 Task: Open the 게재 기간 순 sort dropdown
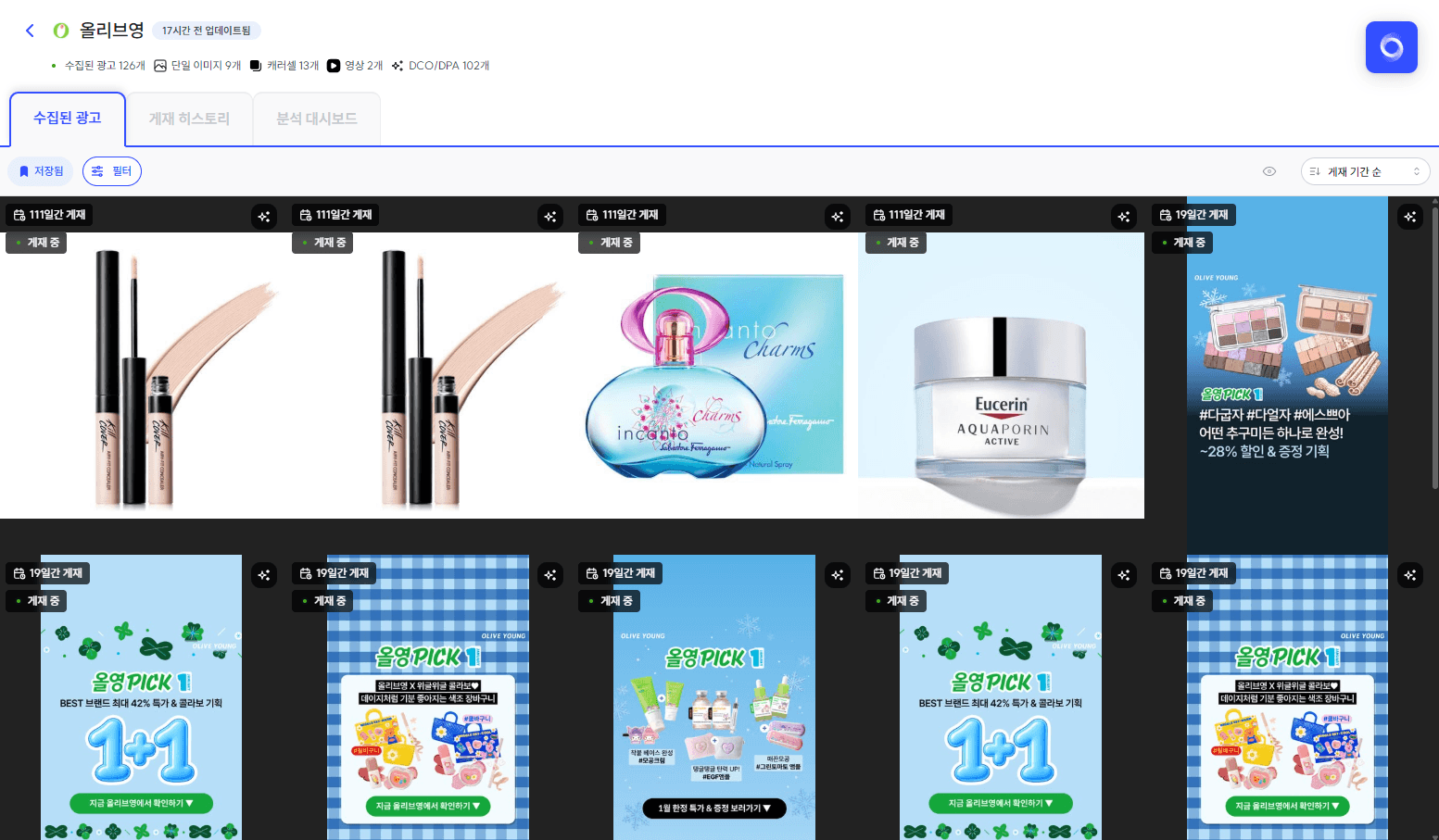(x=1365, y=171)
